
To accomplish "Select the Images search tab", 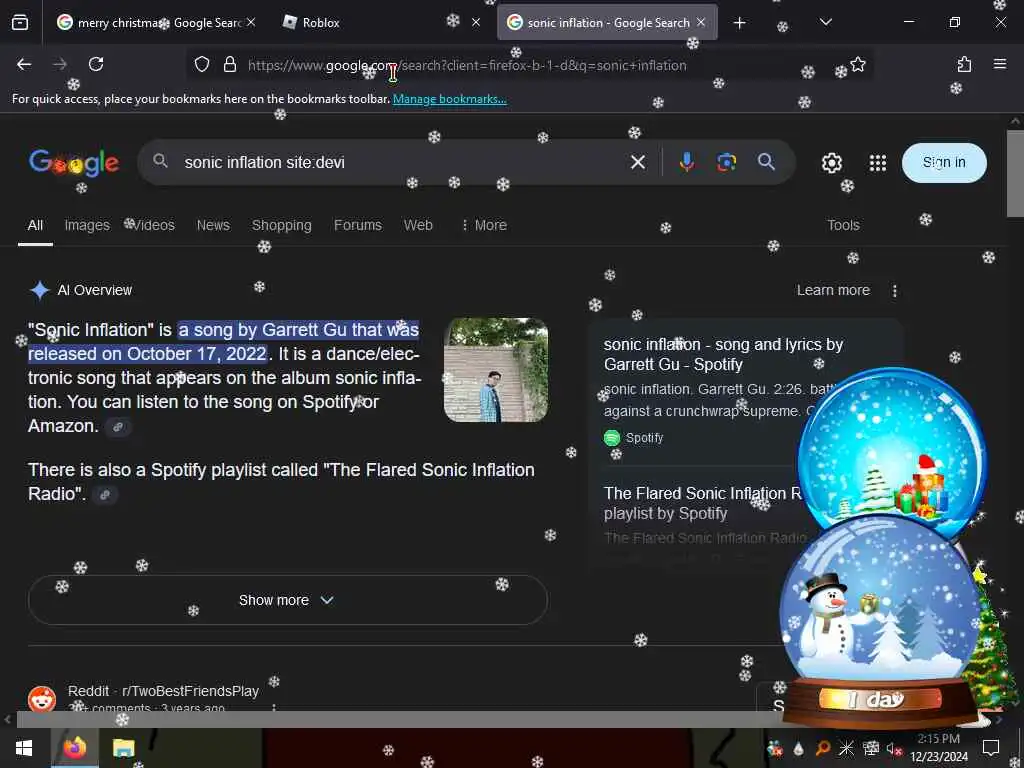I will click(87, 225).
